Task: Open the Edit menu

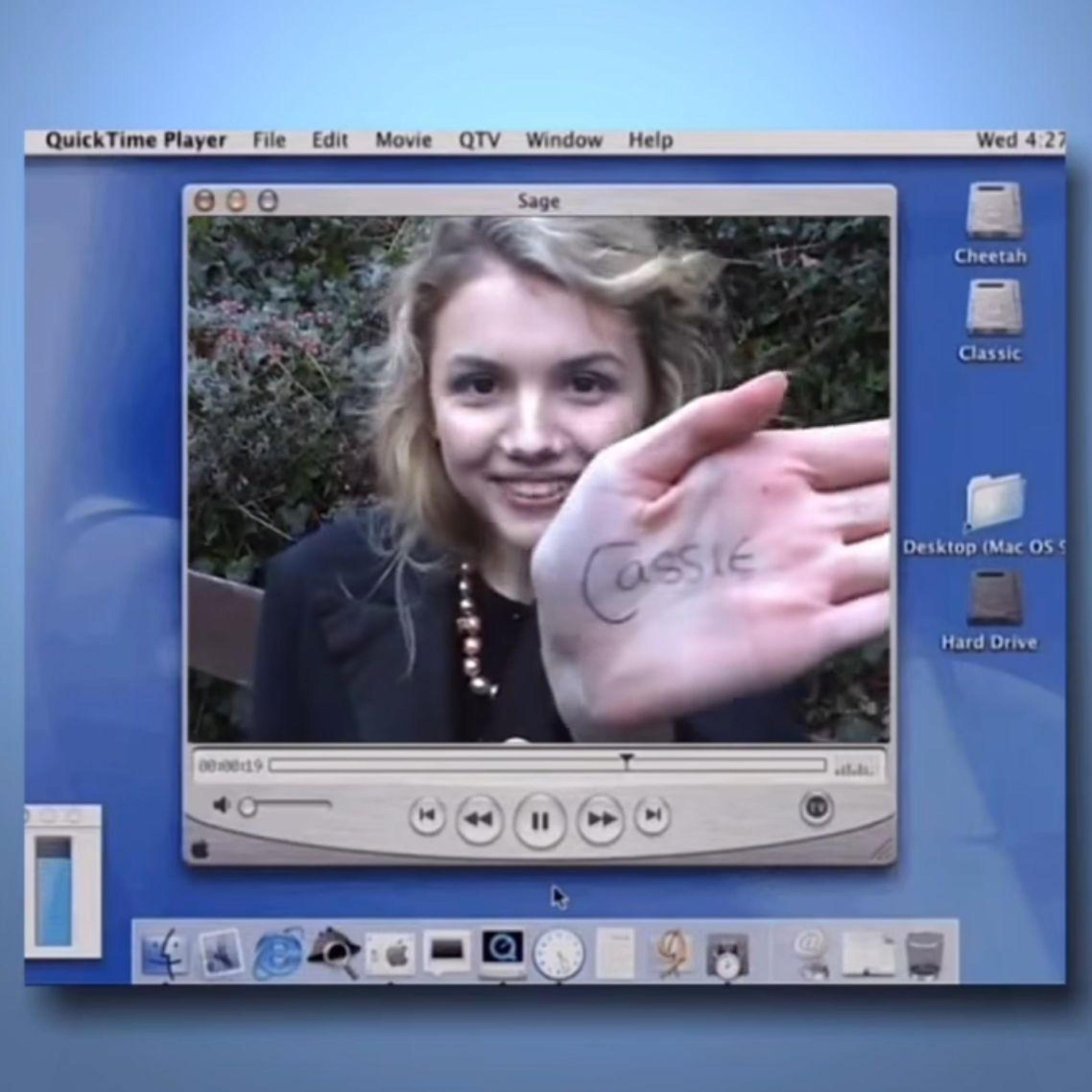Action: coord(330,140)
